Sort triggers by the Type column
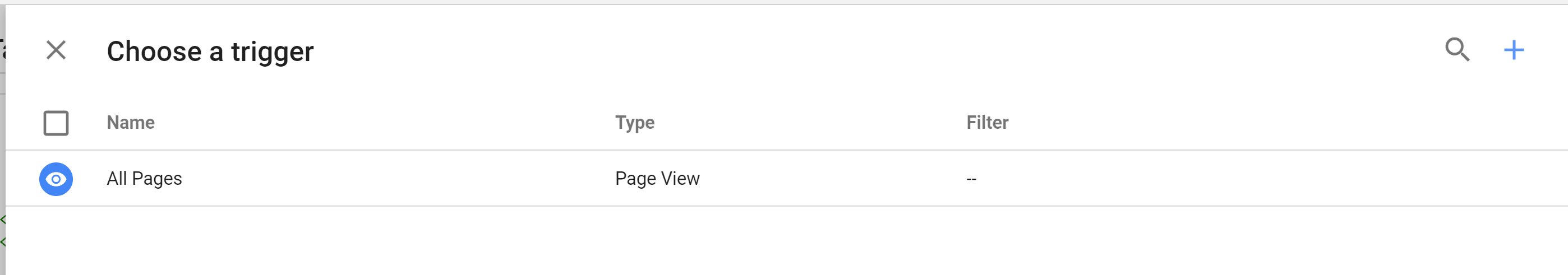 pos(634,123)
